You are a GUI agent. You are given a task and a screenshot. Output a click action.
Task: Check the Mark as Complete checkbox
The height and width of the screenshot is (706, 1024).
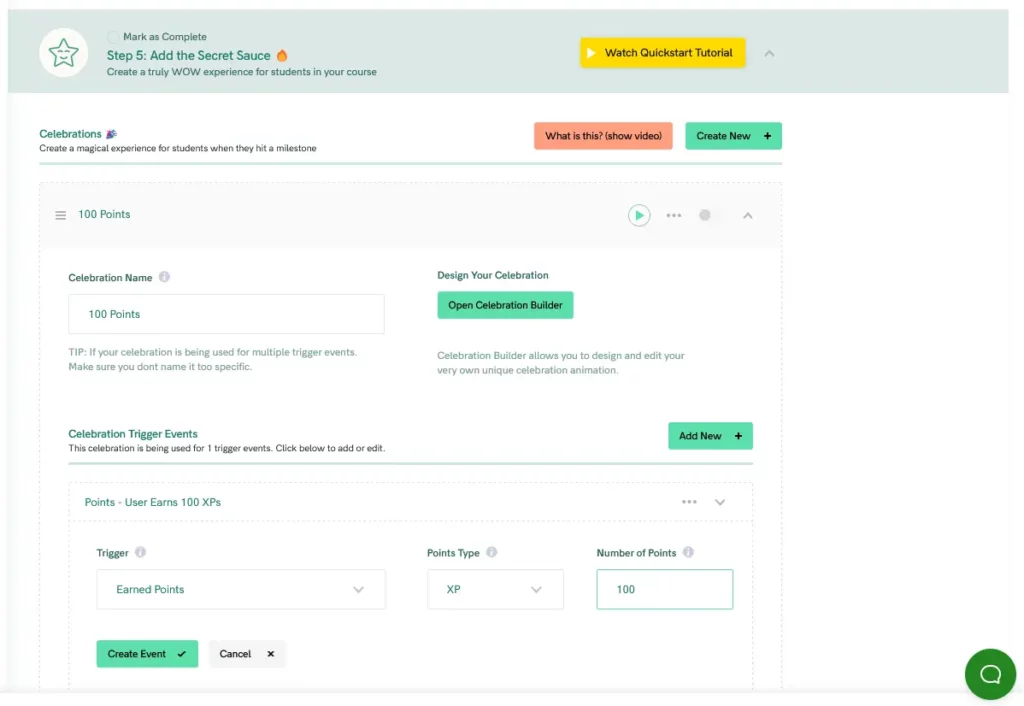coord(112,36)
